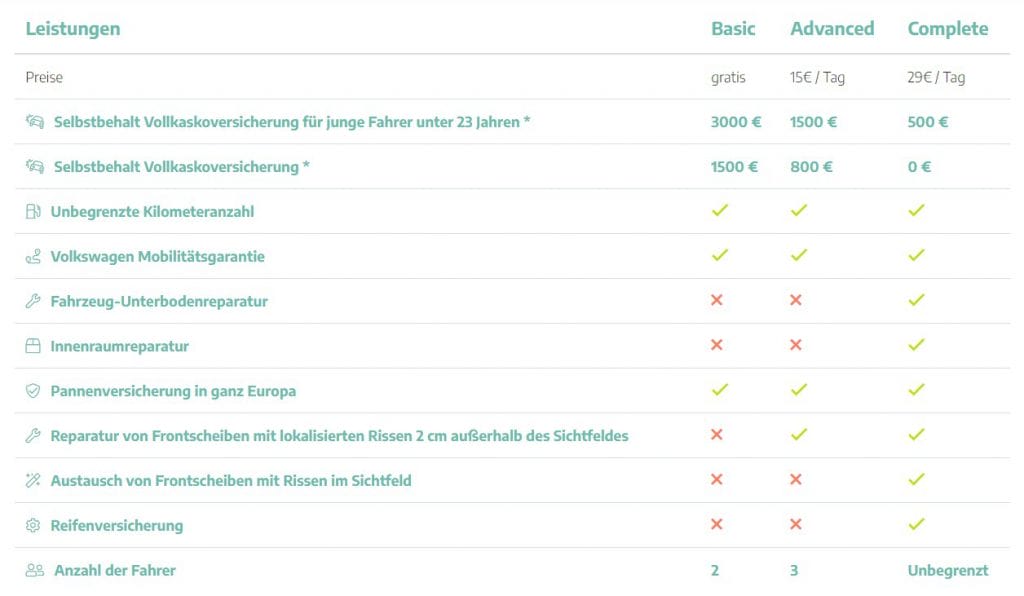Click the fuel pump icon for Unbegrenzte Kilometeranzahl

[33, 211]
